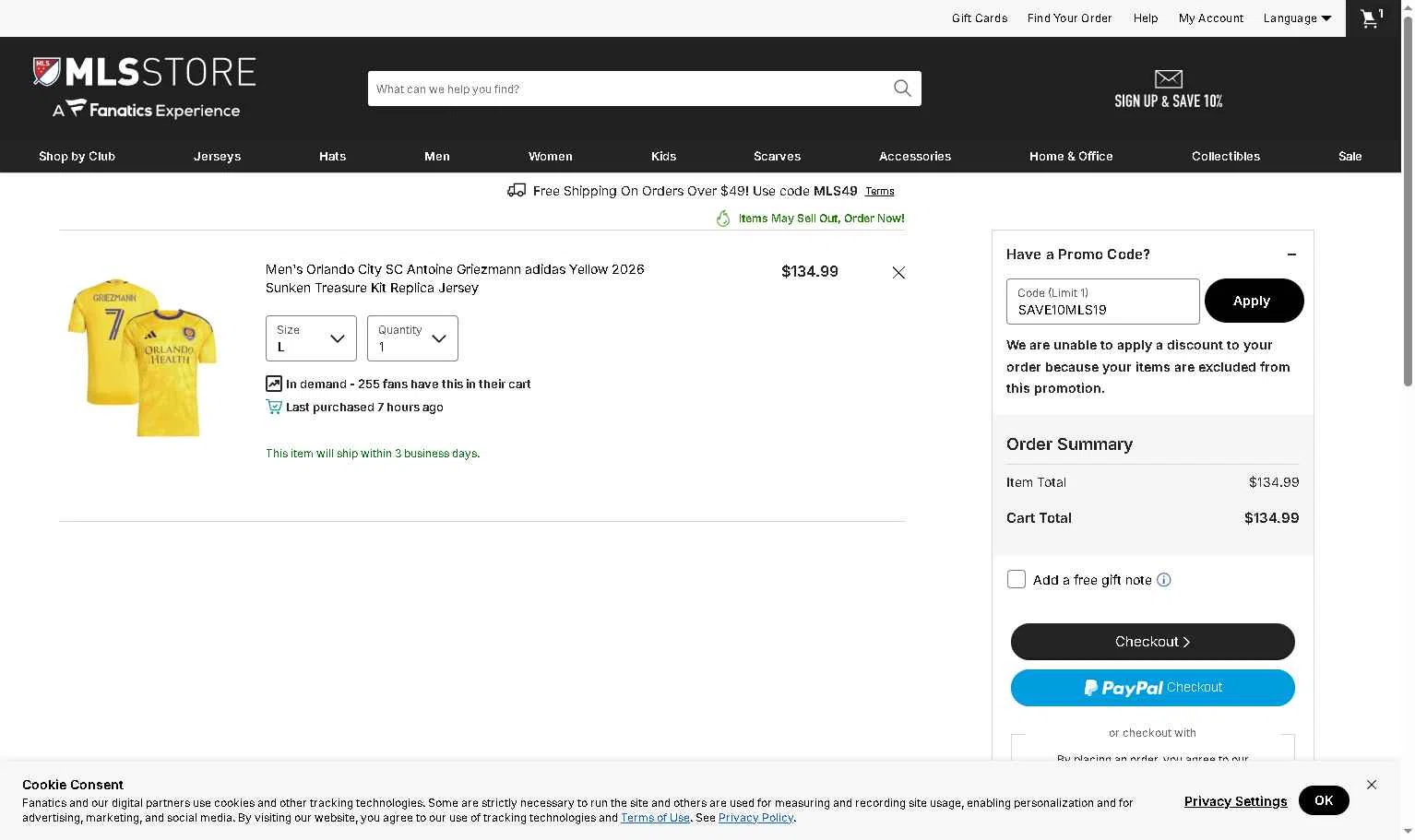Screen dimensions: 1415x840
Task: Click the product title for Griezmann jersey
Action: pyautogui.click(x=455, y=278)
